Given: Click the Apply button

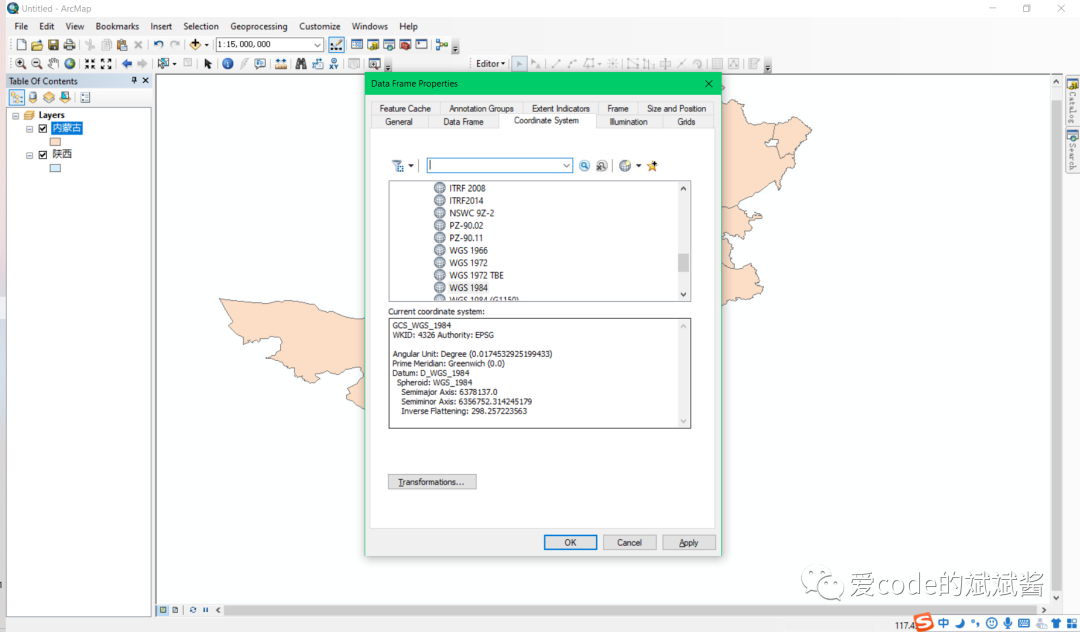Looking at the screenshot, I should [x=689, y=543].
